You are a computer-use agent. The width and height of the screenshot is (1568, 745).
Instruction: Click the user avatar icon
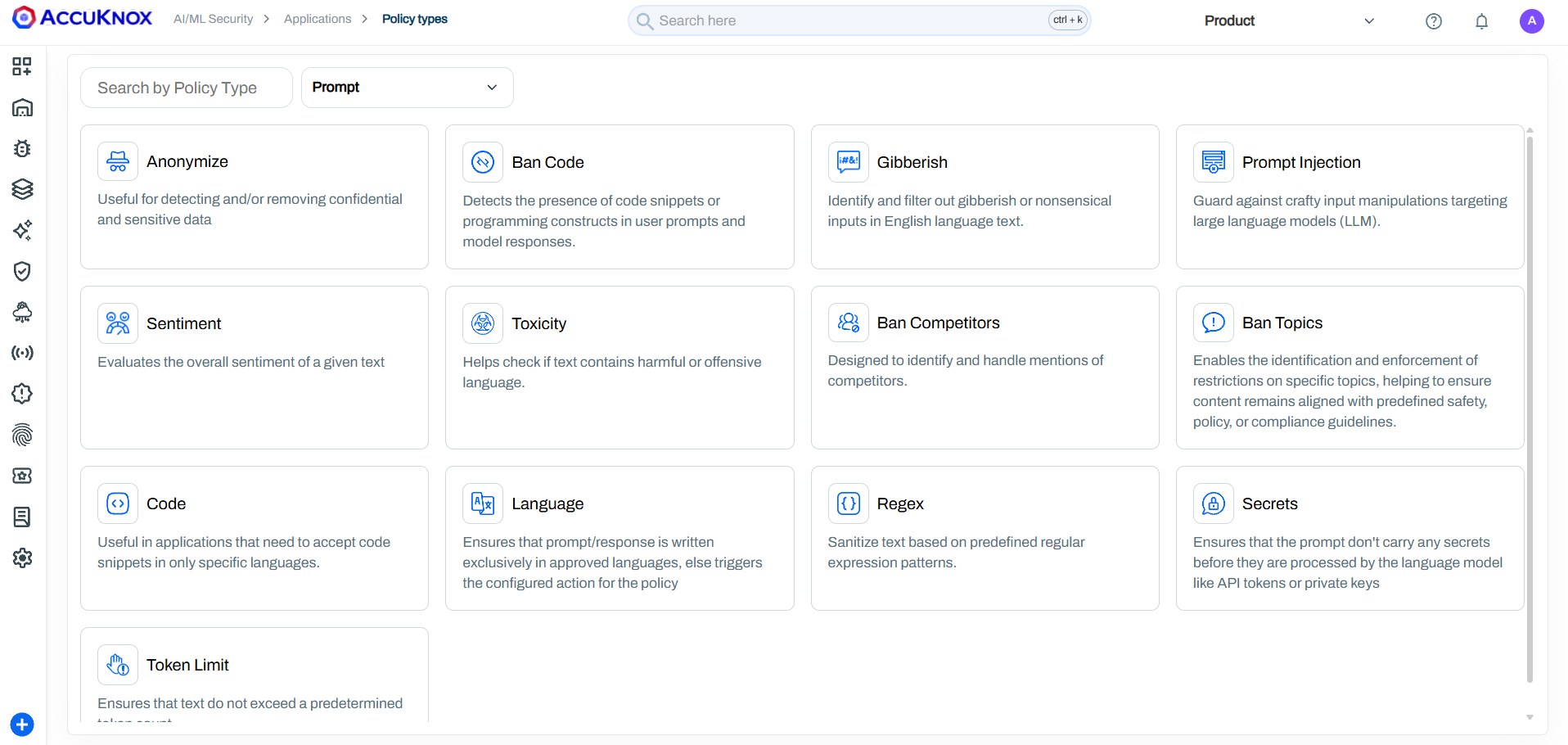coord(1531,21)
